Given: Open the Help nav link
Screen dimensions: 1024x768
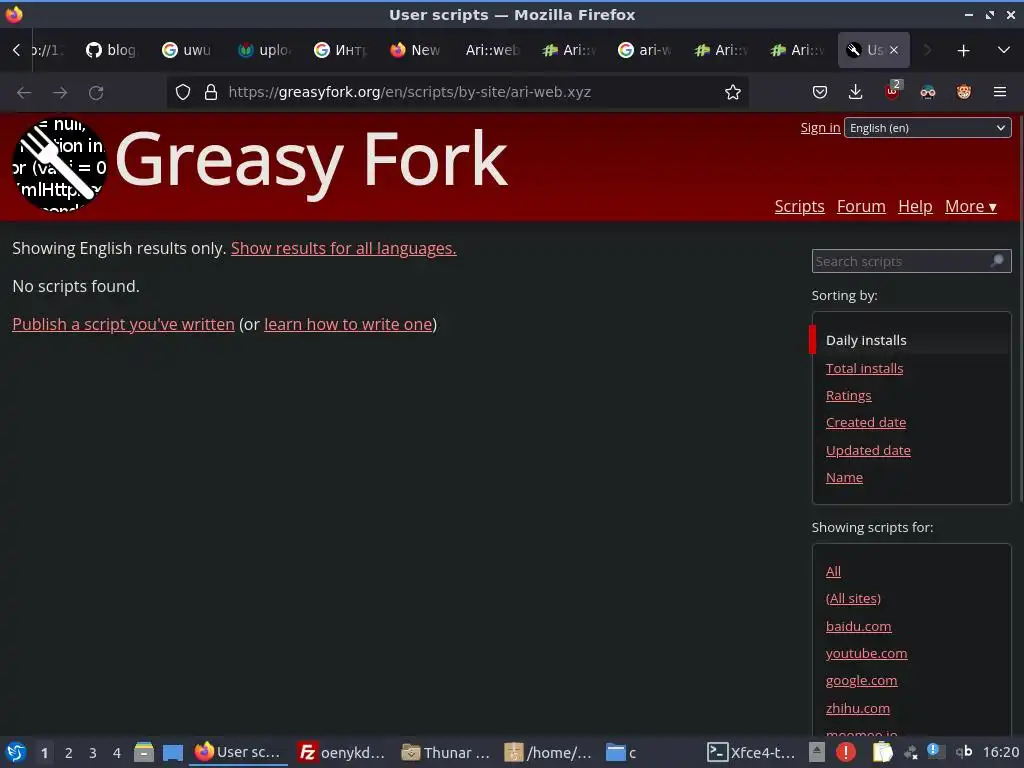Looking at the screenshot, I should point(915,206).
